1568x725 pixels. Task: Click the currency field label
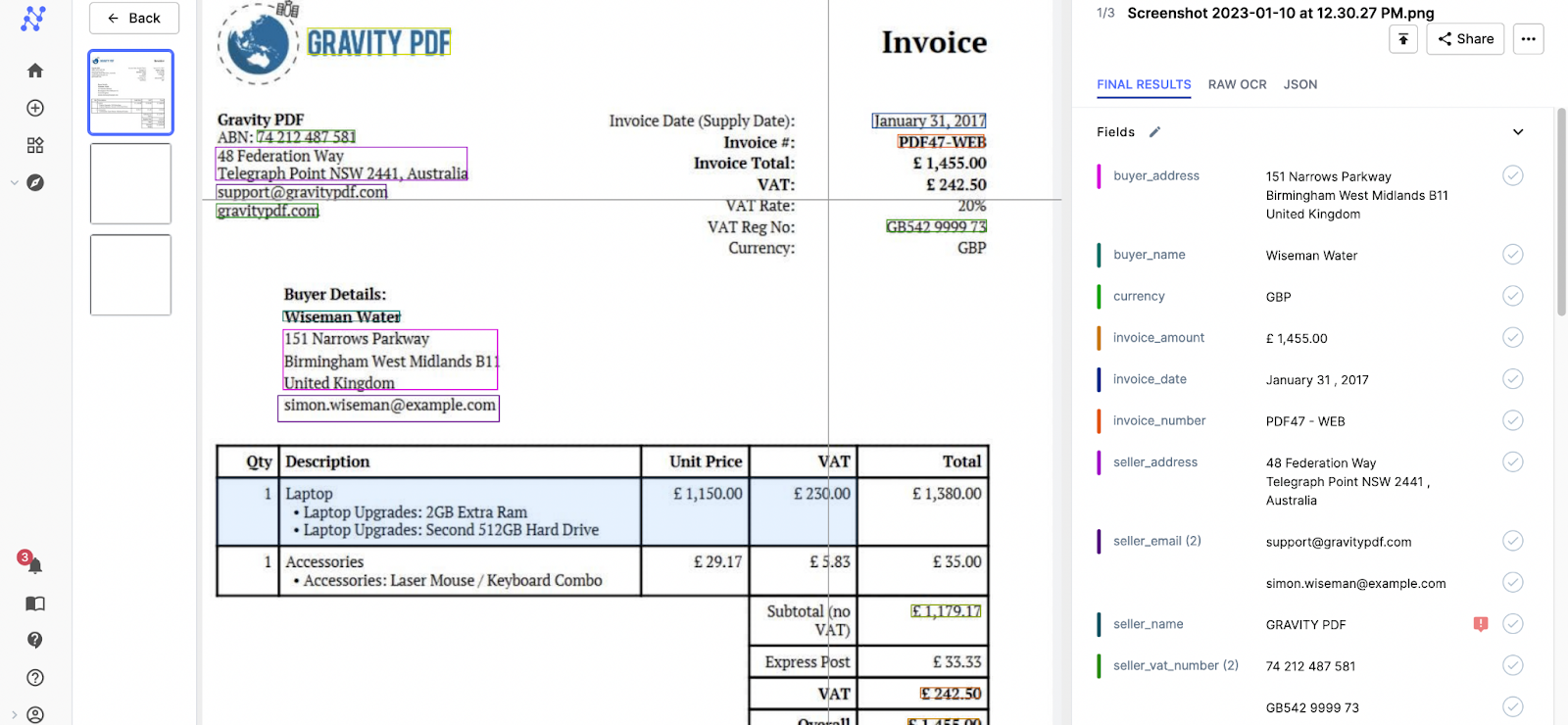1139,296
